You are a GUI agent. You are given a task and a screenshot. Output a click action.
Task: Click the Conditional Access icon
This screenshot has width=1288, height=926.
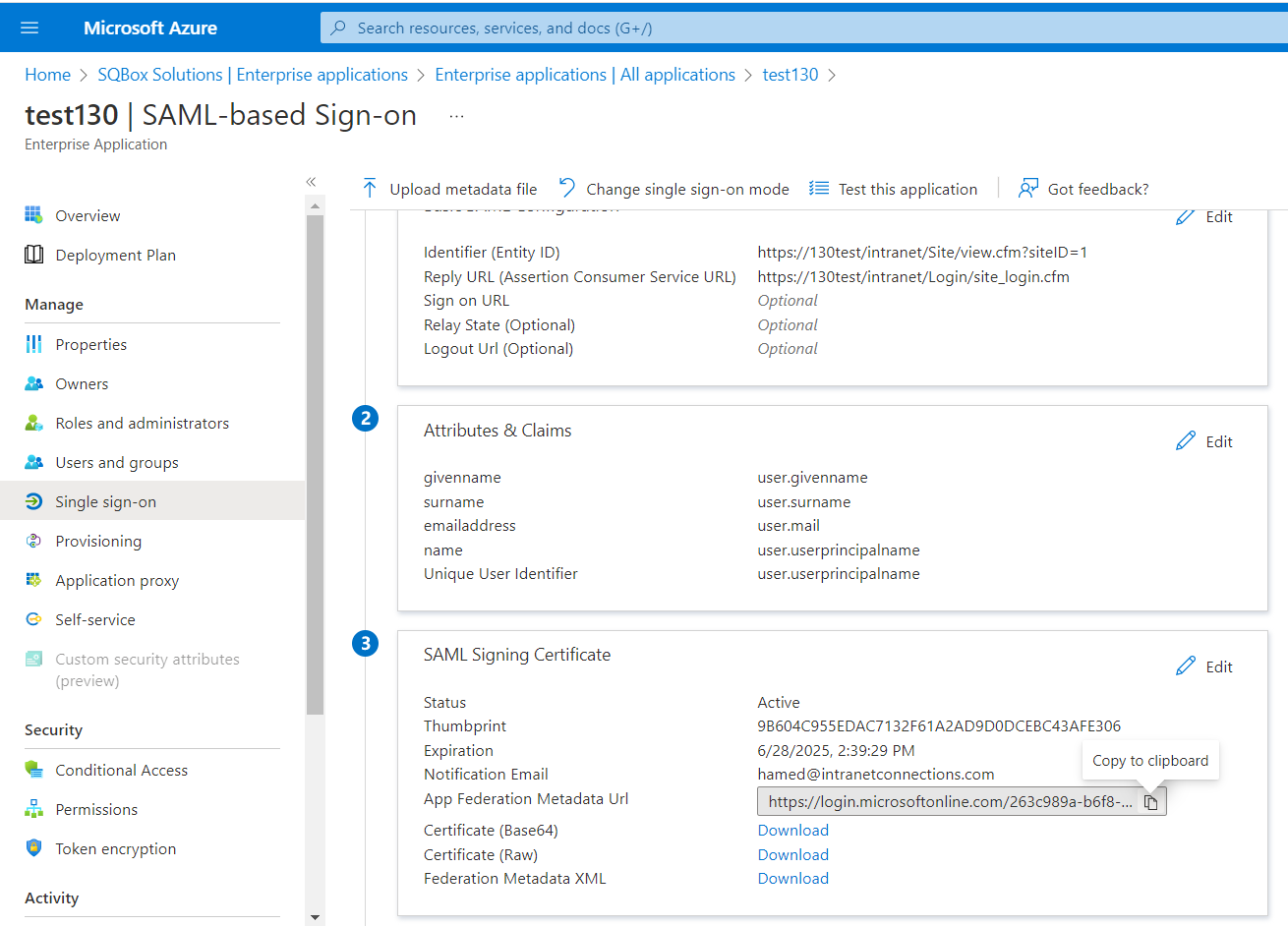pyautogui.click(x=33, y=770)
